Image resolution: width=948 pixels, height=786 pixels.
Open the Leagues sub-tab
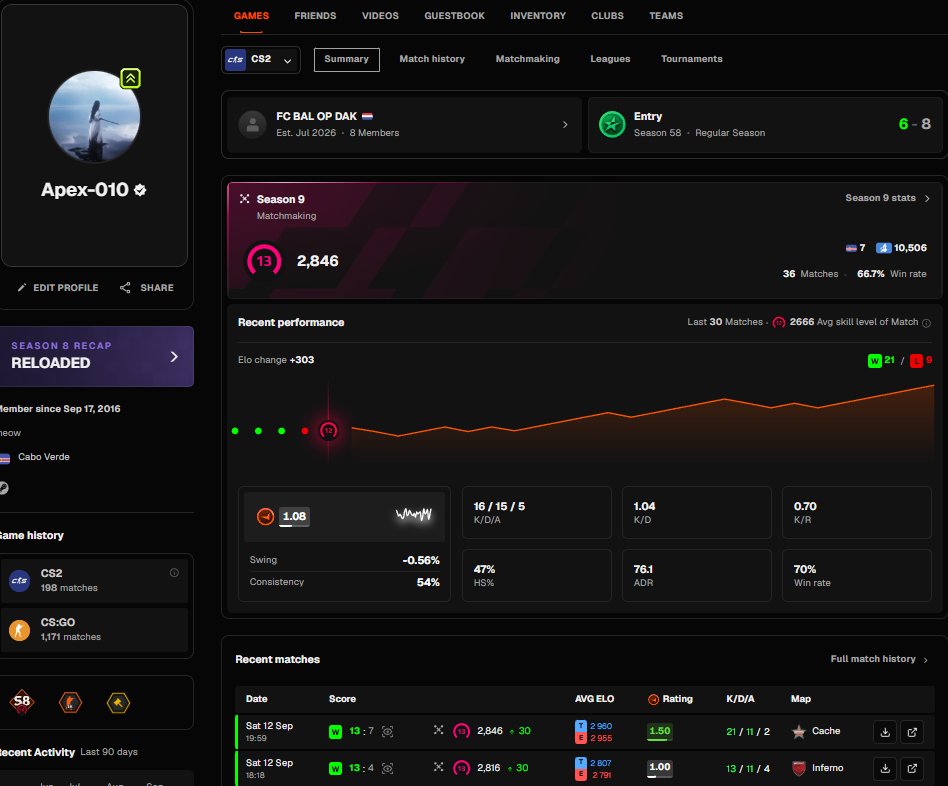tap(610, 59)
